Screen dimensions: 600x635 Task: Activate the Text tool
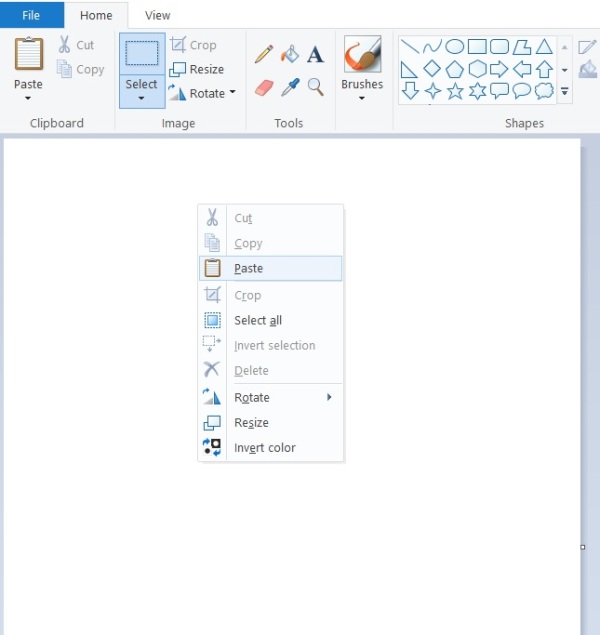coord(315,54)
